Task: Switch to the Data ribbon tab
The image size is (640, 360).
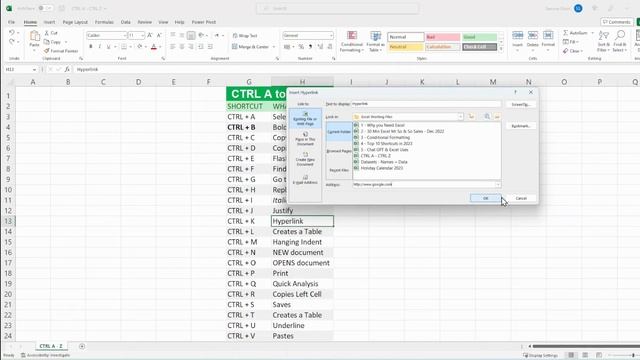Action: (126, 22)
